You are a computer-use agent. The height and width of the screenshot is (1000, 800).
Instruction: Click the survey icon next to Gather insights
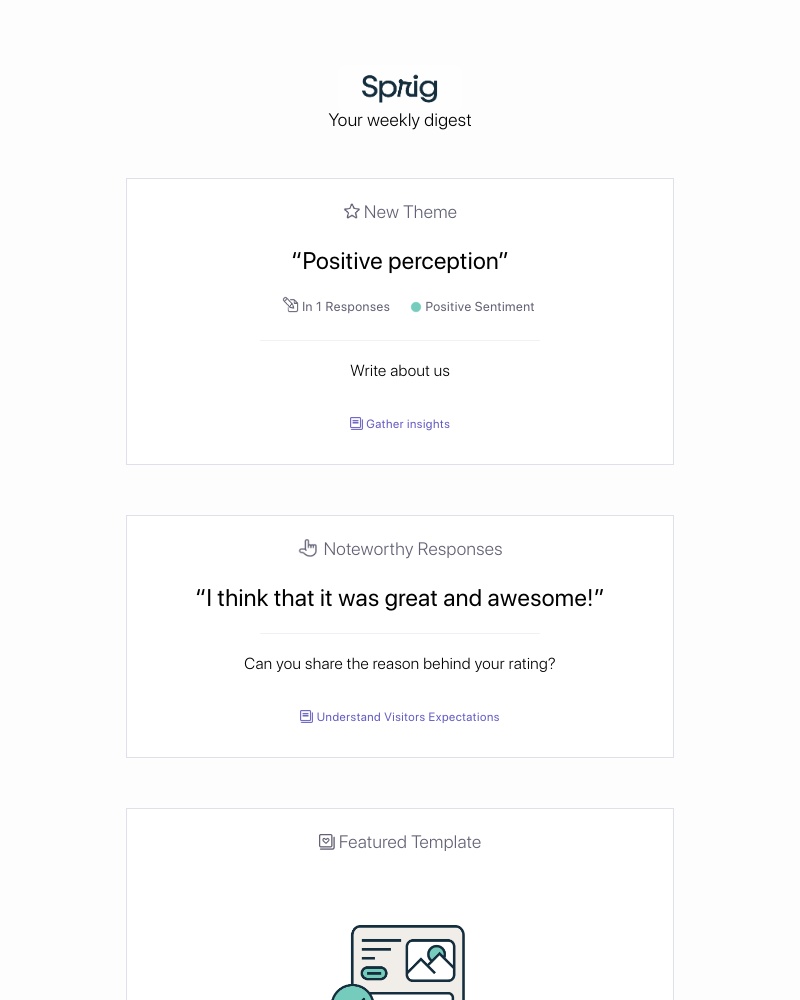click(356, 423)
